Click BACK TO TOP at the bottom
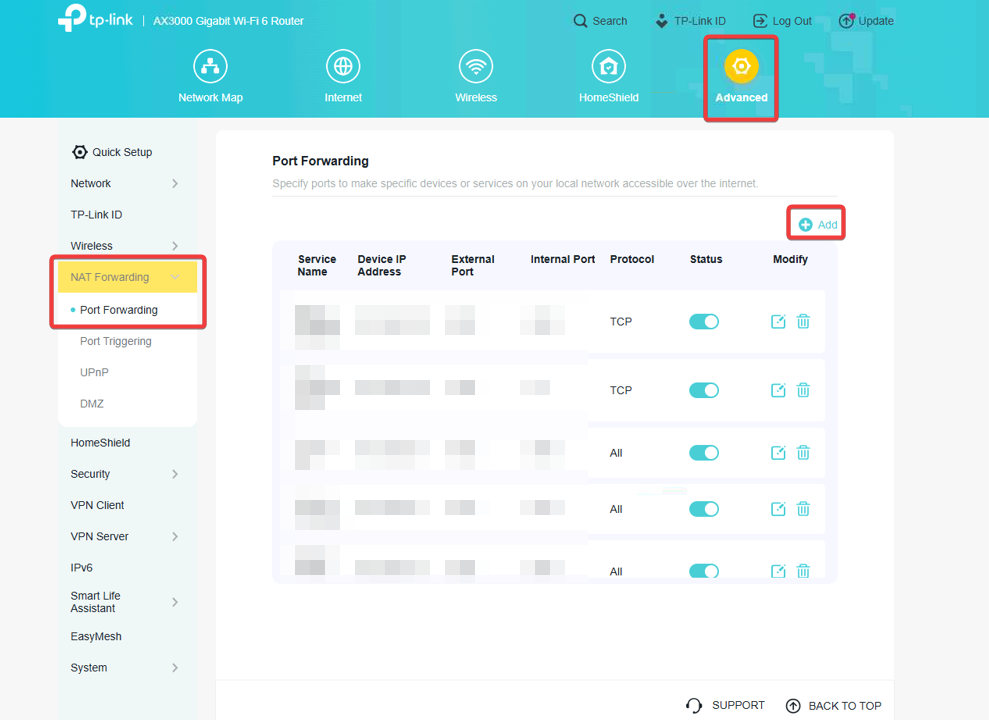Screen dimensions: 989x720 tap(834, 706)
